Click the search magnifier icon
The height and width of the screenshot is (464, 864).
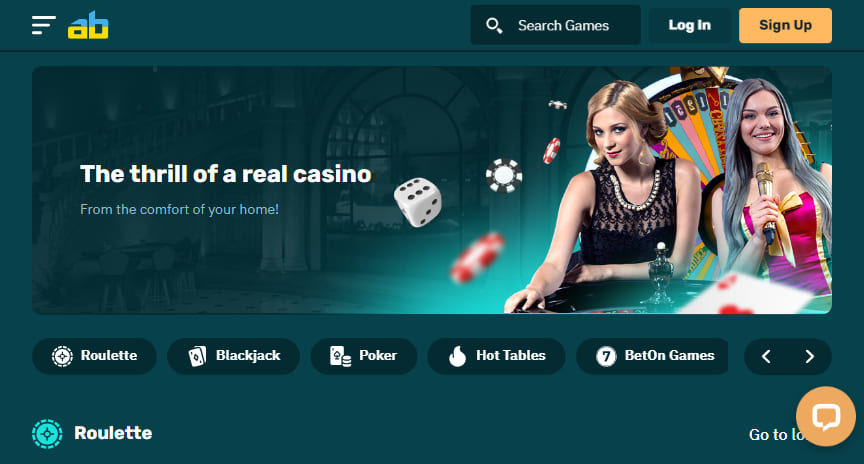[x=494, y=25]
